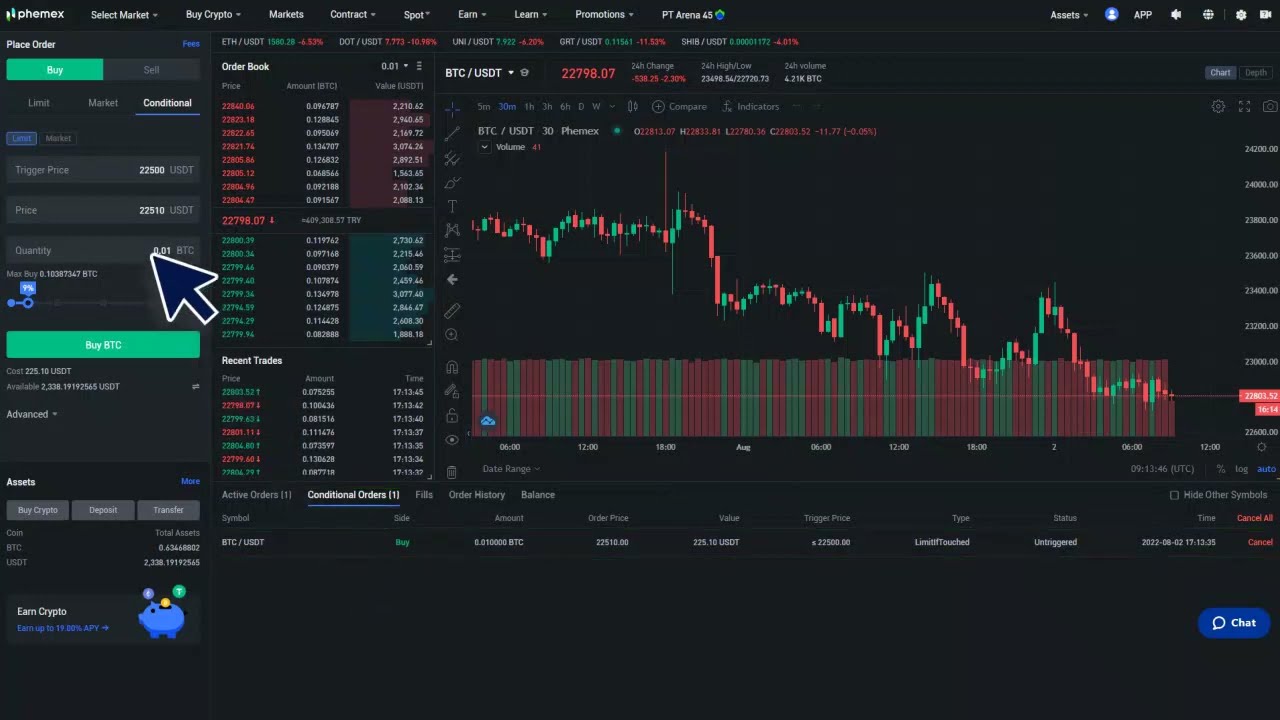The height and width of the screenshot is (720, 1280).
Task: Select the pitchfork drawing tool
Action: pos(452,158)
